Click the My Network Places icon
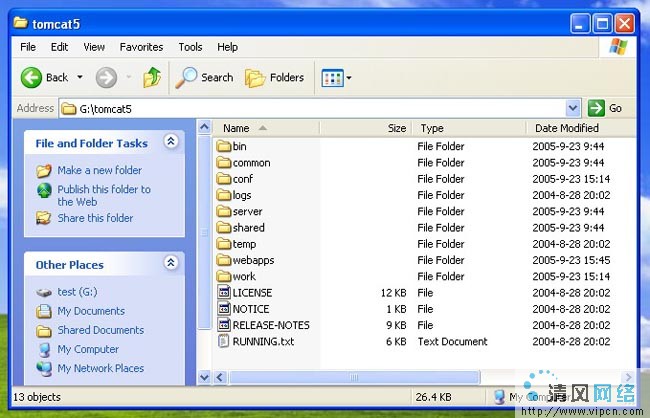The height and width of the screenshot is (418, 650). click(x=44, y=369)
